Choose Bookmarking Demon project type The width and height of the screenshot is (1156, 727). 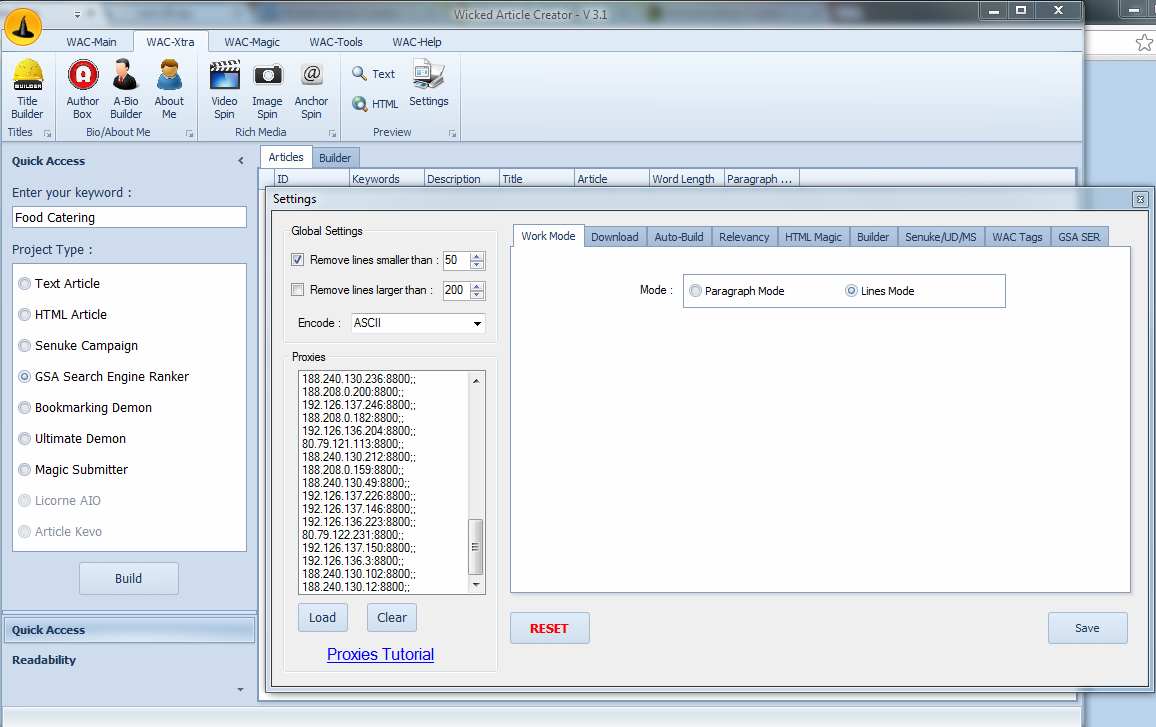86,408
